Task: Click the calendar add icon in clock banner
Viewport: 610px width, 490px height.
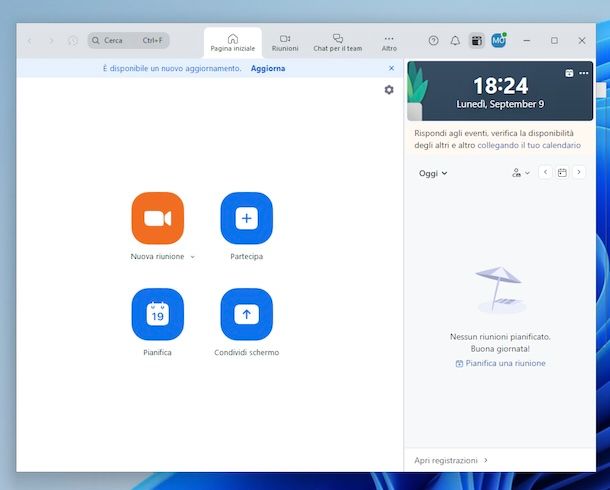Action: tap(569, 73)
